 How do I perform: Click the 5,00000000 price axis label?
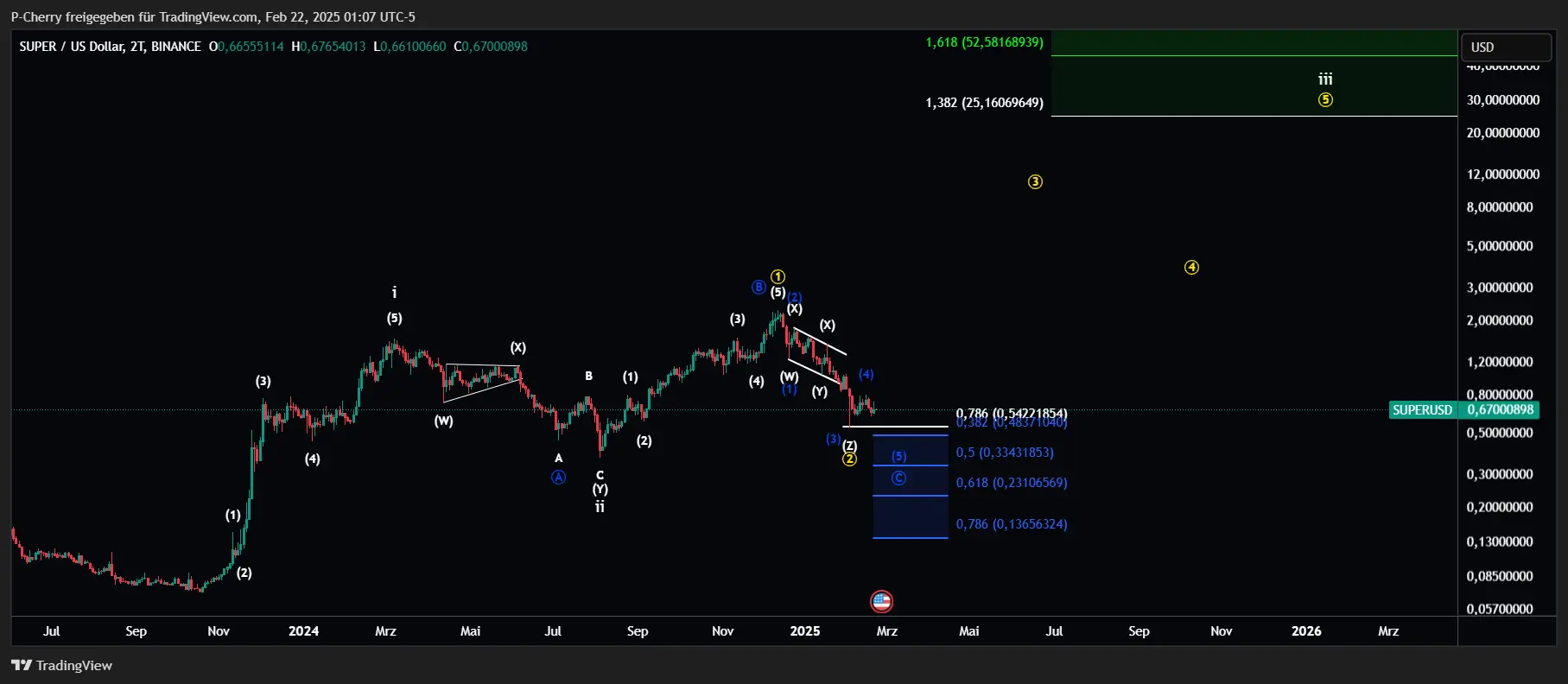[1500, 246]
